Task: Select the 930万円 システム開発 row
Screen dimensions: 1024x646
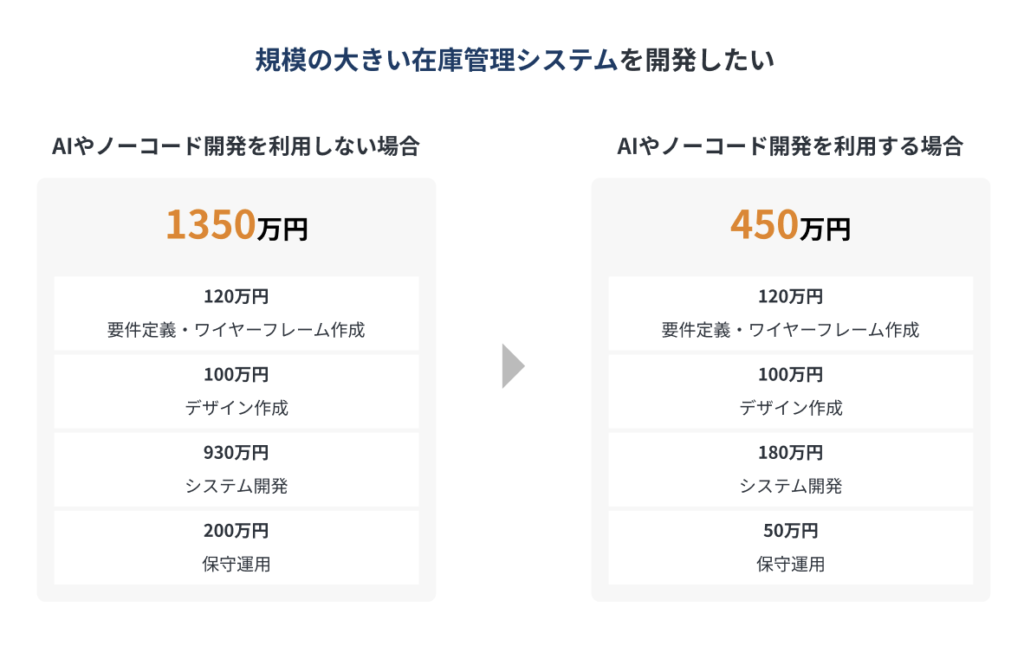Action: coord(236,469)
